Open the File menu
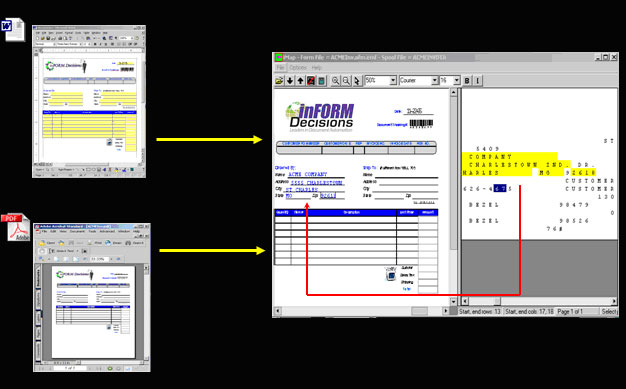Screen dimensions: 626x389 (x=281, y=67)
